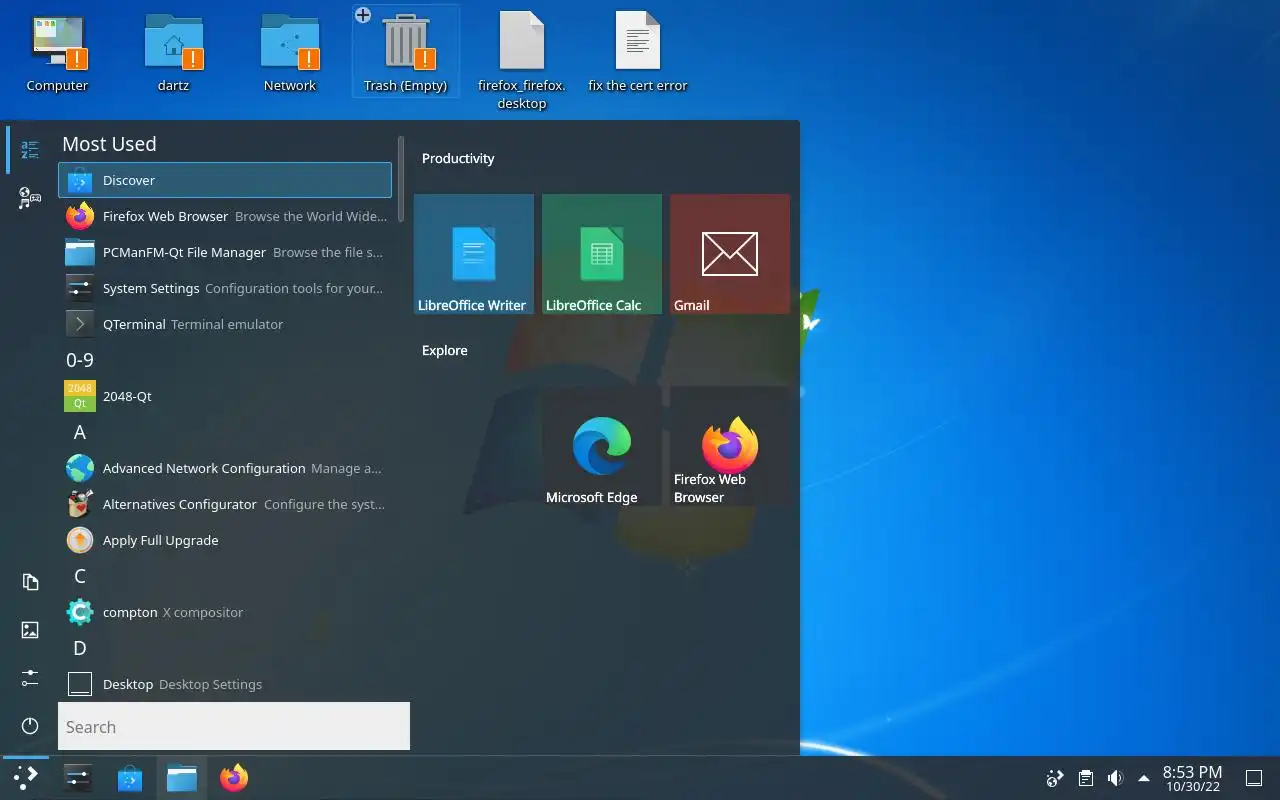
Task: Open the Gmail tile
Action: 730,254
